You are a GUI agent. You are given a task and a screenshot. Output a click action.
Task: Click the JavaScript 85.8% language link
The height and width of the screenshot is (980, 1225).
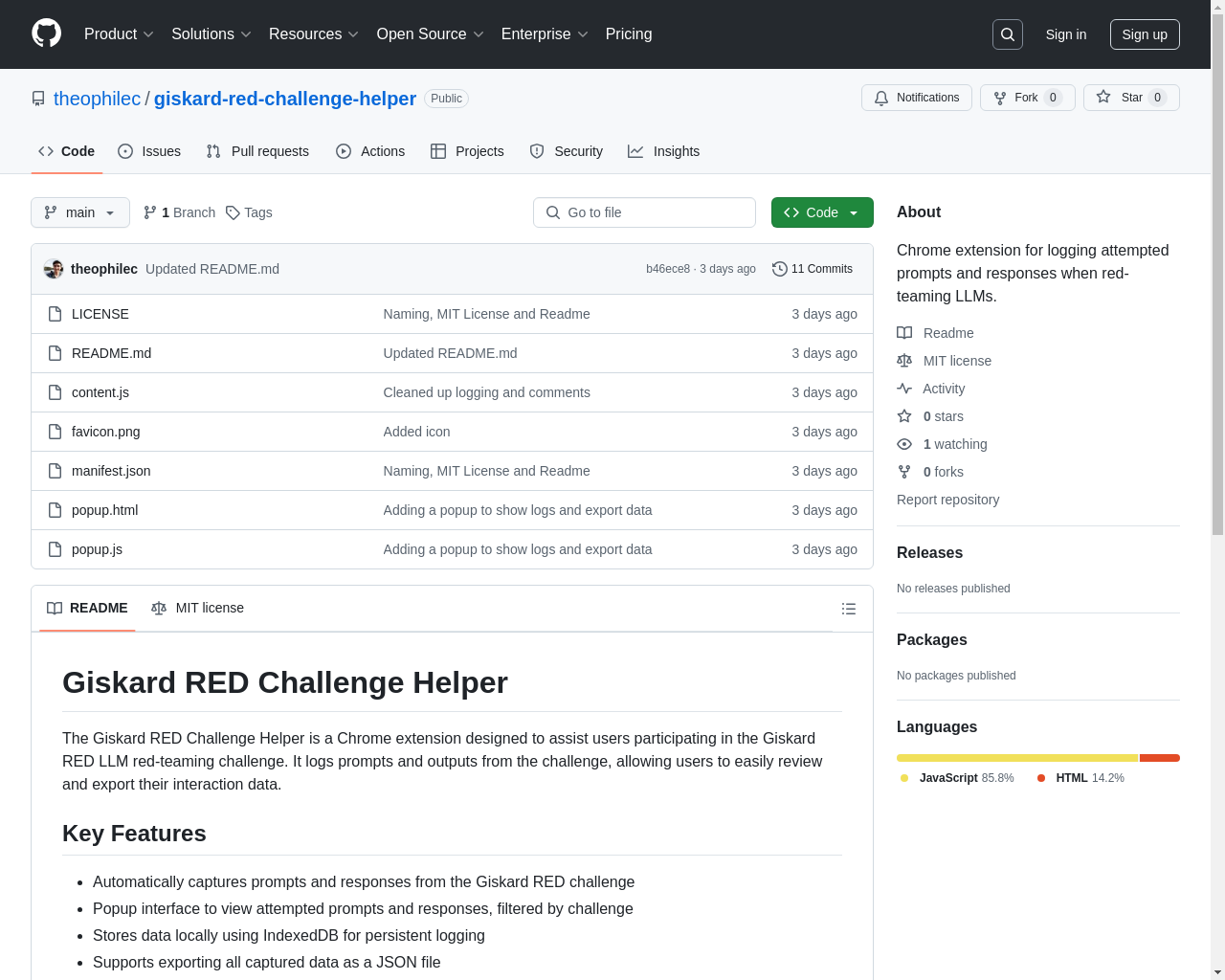coord(957,778)
